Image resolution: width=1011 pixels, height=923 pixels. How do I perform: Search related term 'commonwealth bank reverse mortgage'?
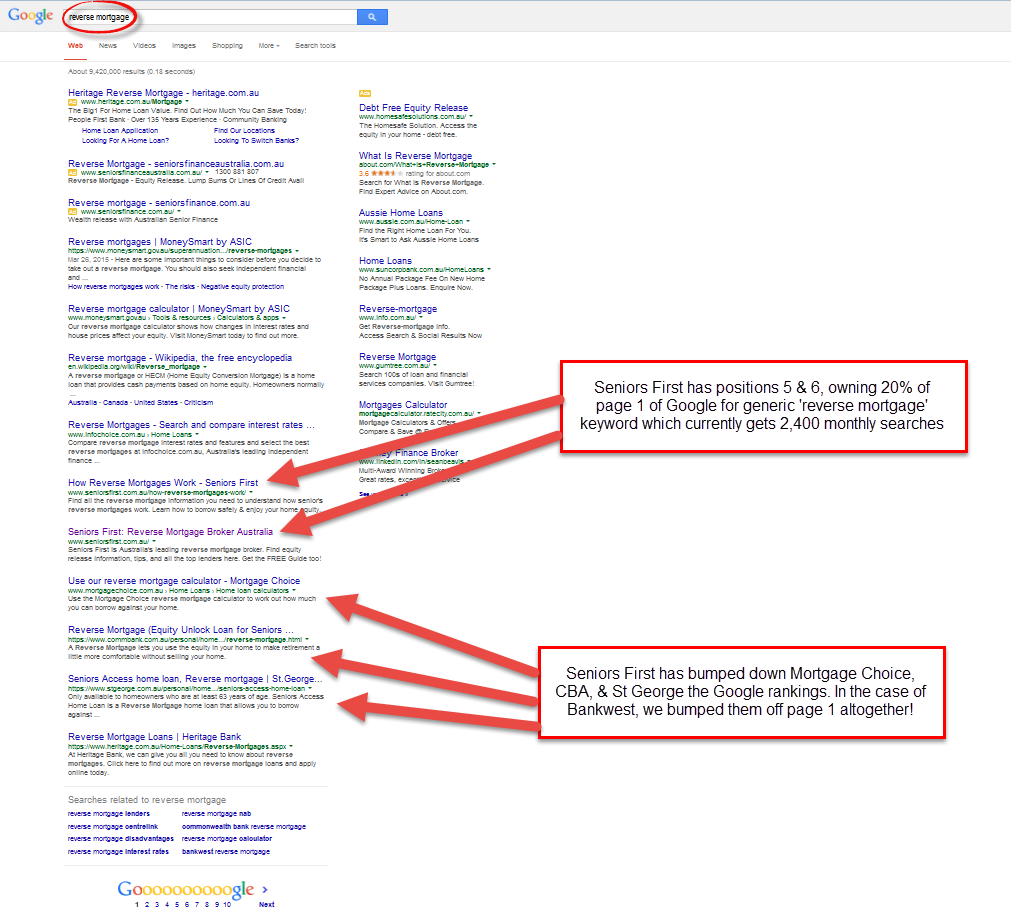244,827
